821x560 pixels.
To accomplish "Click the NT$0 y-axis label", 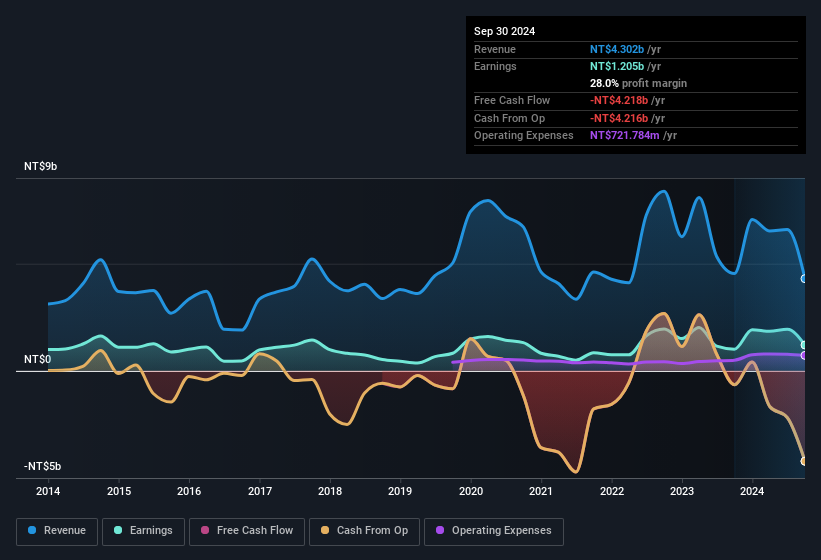I will pos(38,360).
